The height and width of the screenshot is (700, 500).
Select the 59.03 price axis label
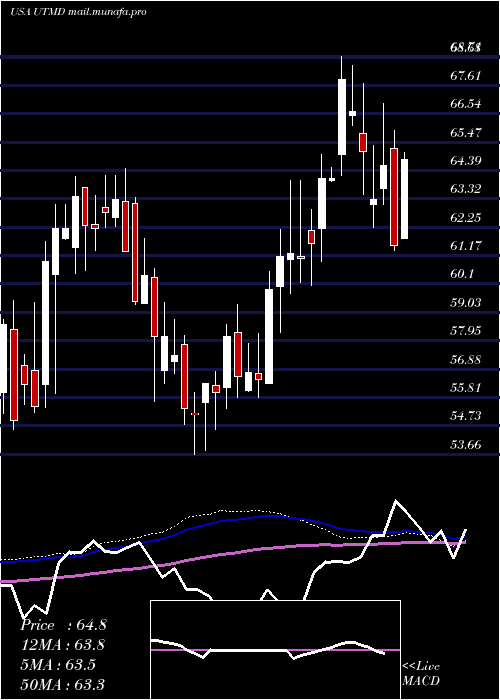coord(466,303)
